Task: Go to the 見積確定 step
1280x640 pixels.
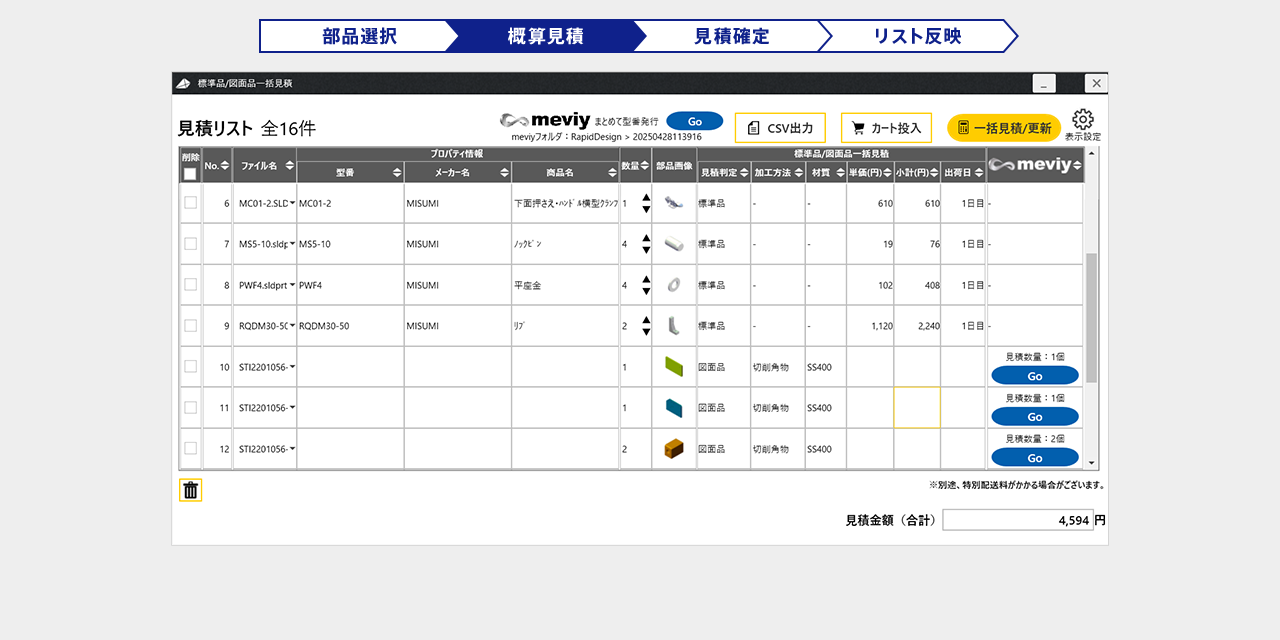Action: point(731,36)
